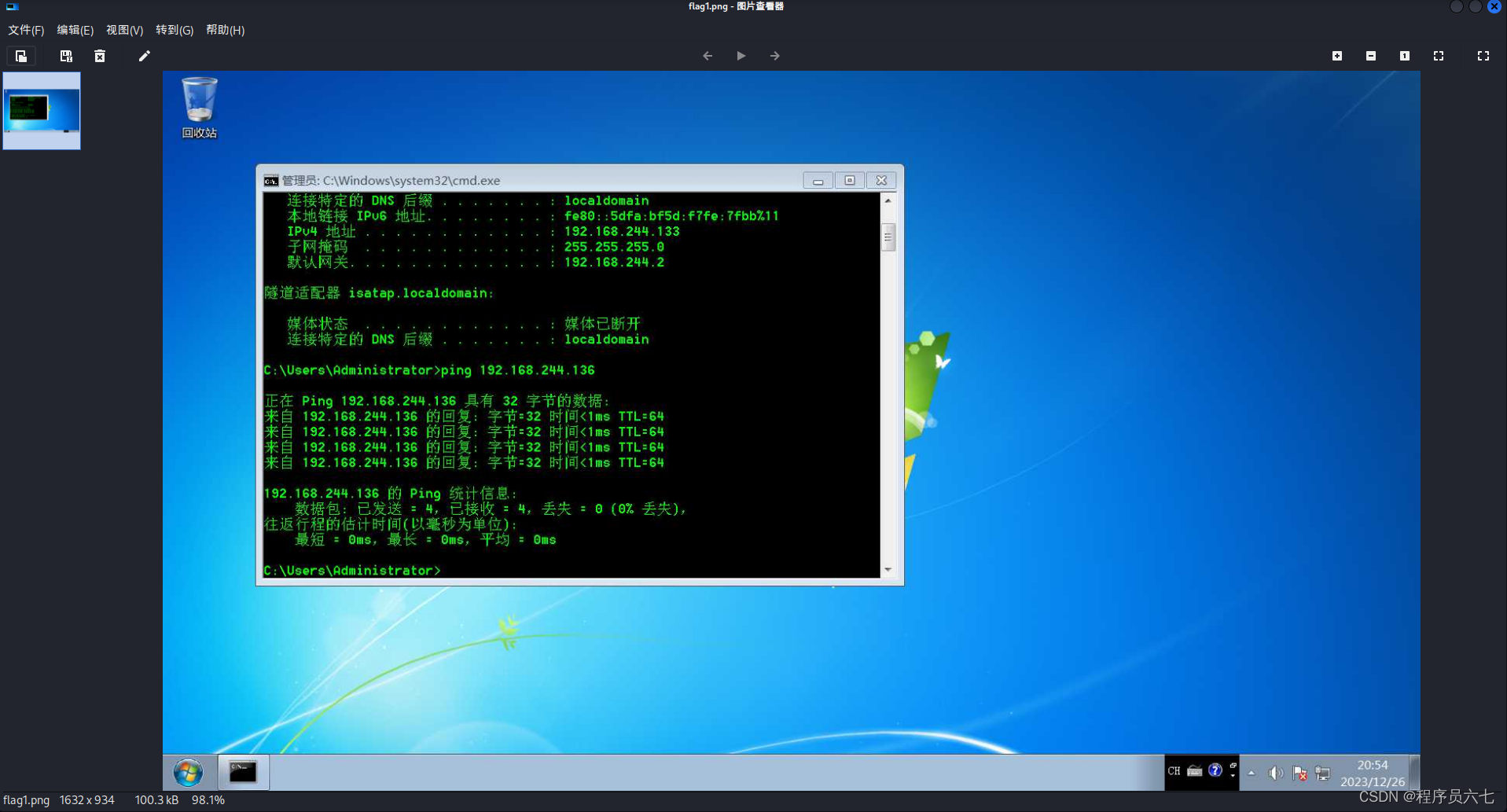
Task: Click the pencil edit icon
Action: (144, 56)
